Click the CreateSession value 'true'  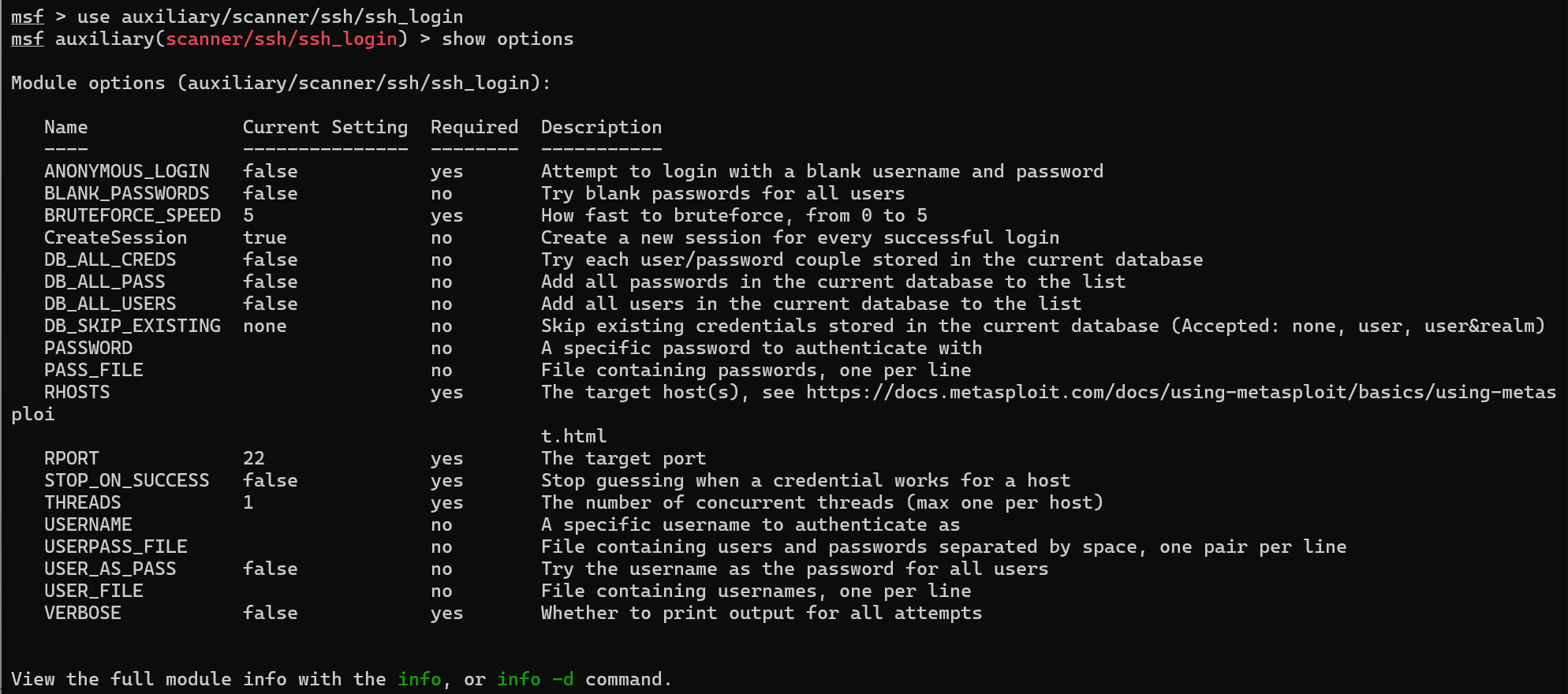pos(265,237)
